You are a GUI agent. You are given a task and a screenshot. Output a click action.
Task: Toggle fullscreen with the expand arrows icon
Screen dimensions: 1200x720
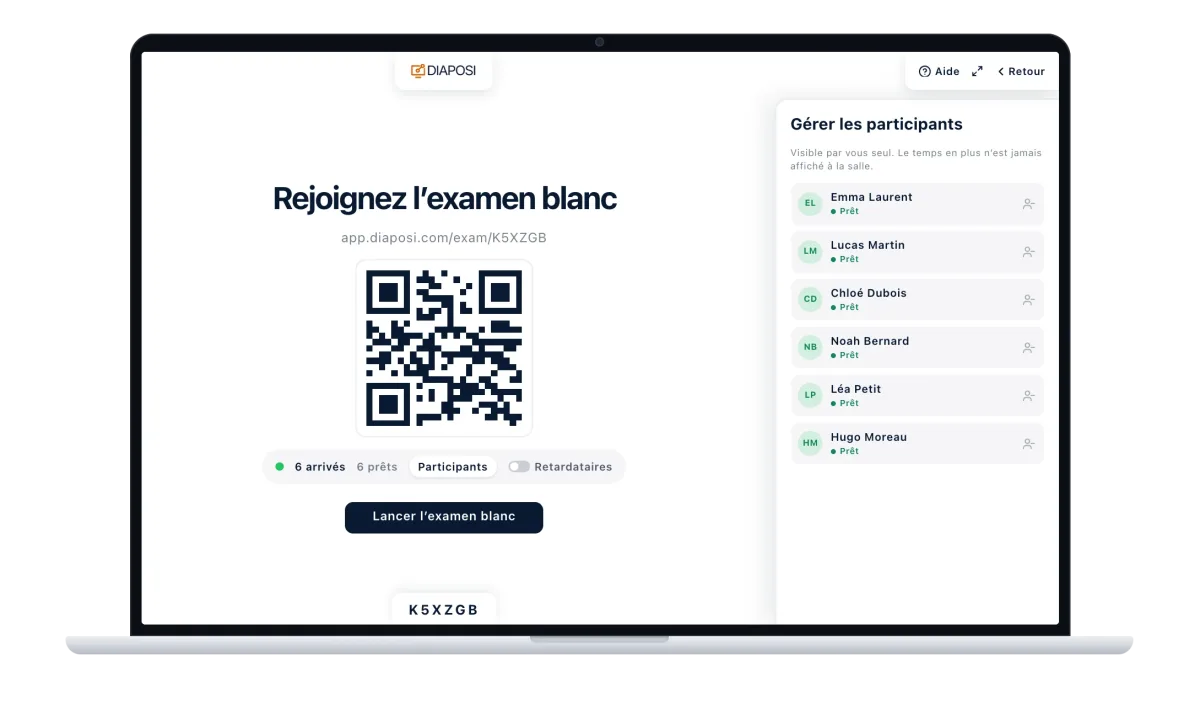977,71
